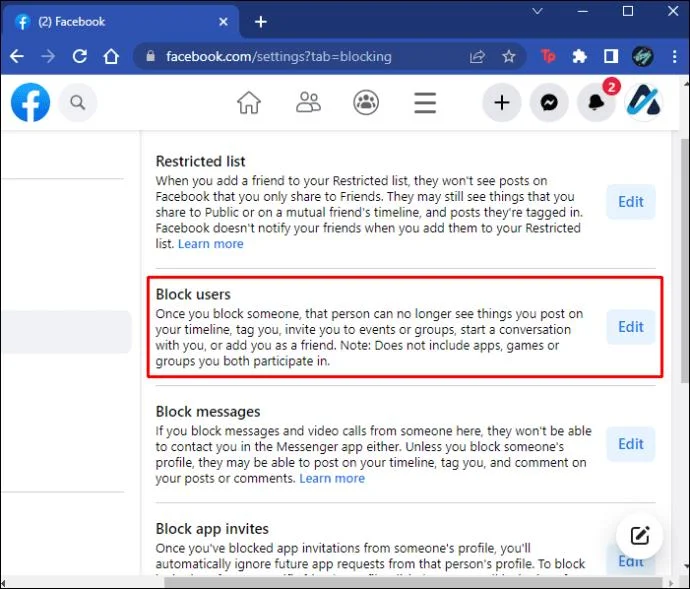Open the Chrome profile avatar
The height and width of the screenshot is (589, 690).
pos(642,56)
